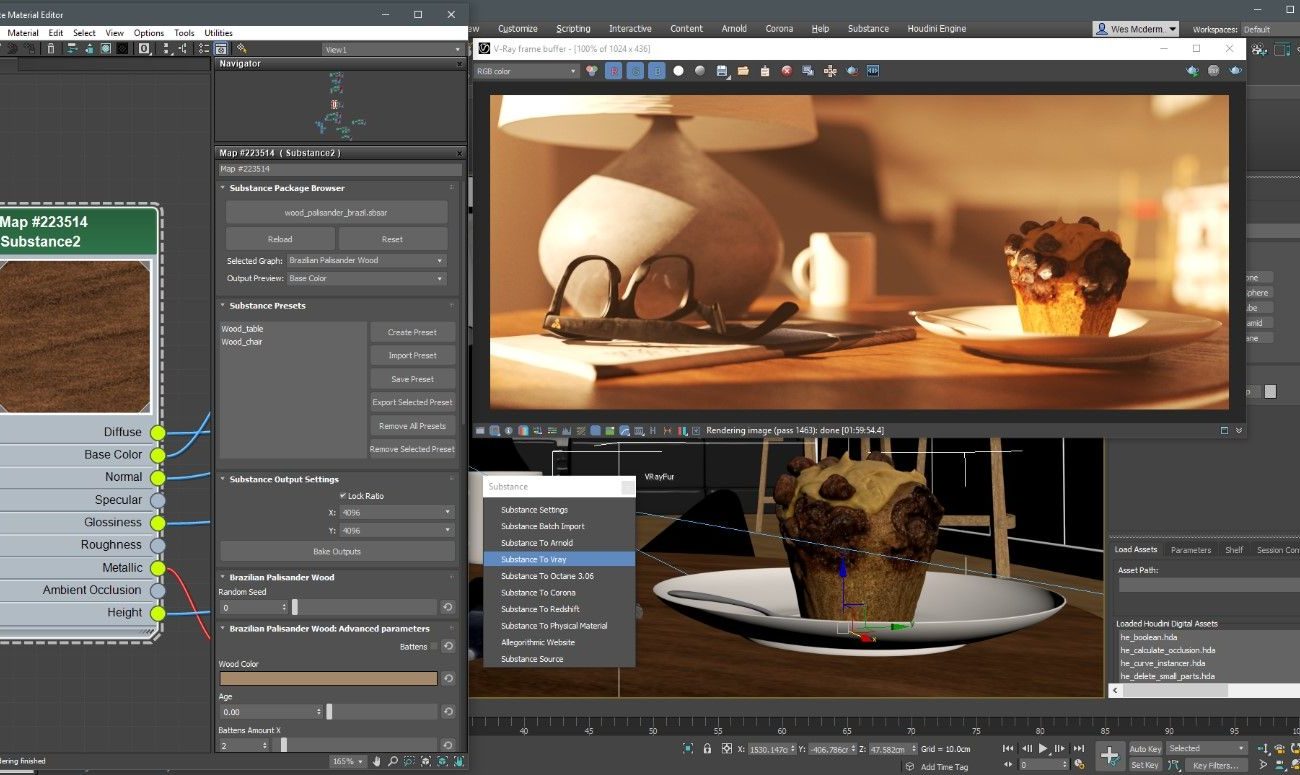Click the Create Preset button
The height and width of the screenshot is (775, 1300).
(x=412, y=332)
